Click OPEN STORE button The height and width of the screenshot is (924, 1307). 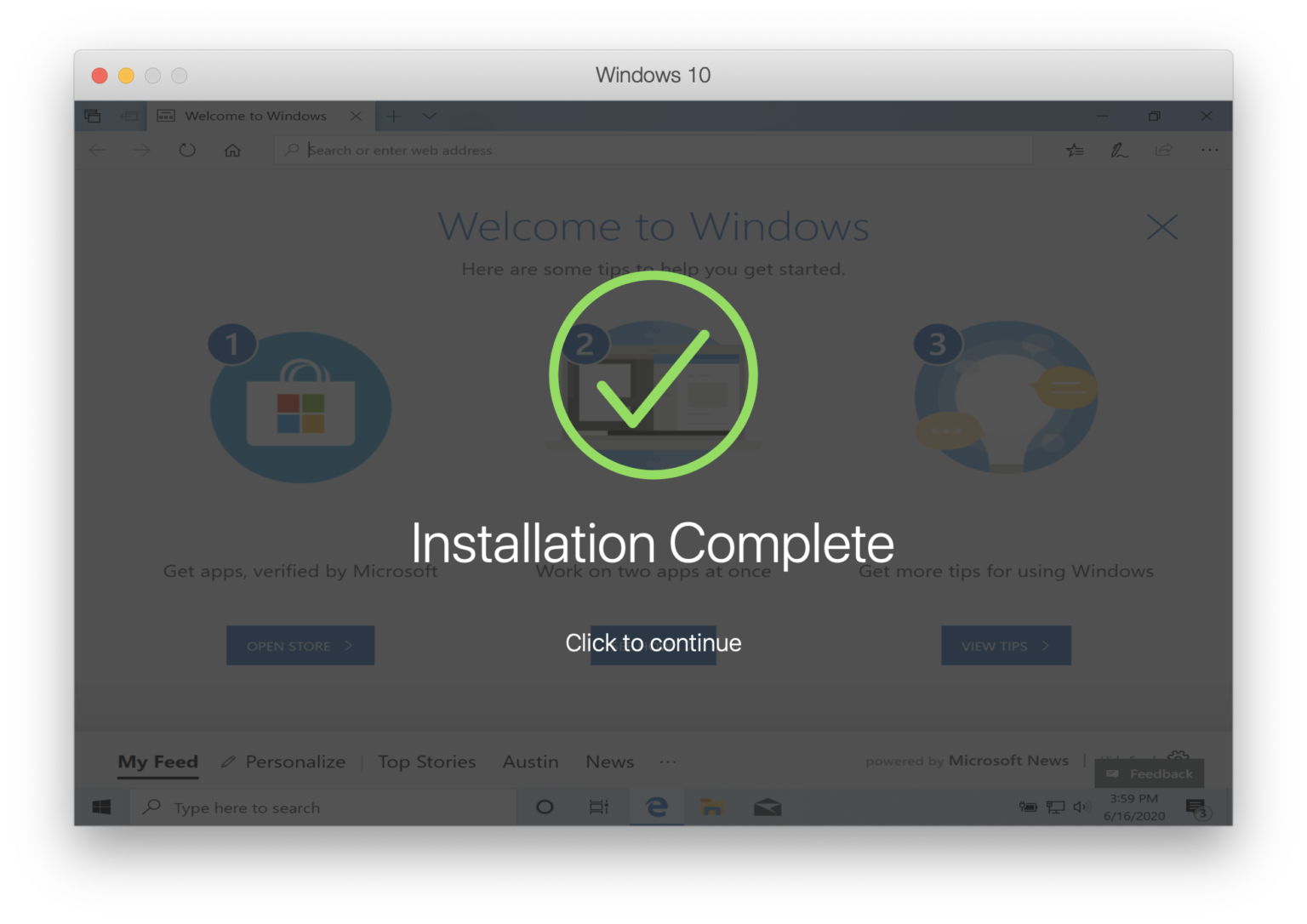tap(300, 645)
